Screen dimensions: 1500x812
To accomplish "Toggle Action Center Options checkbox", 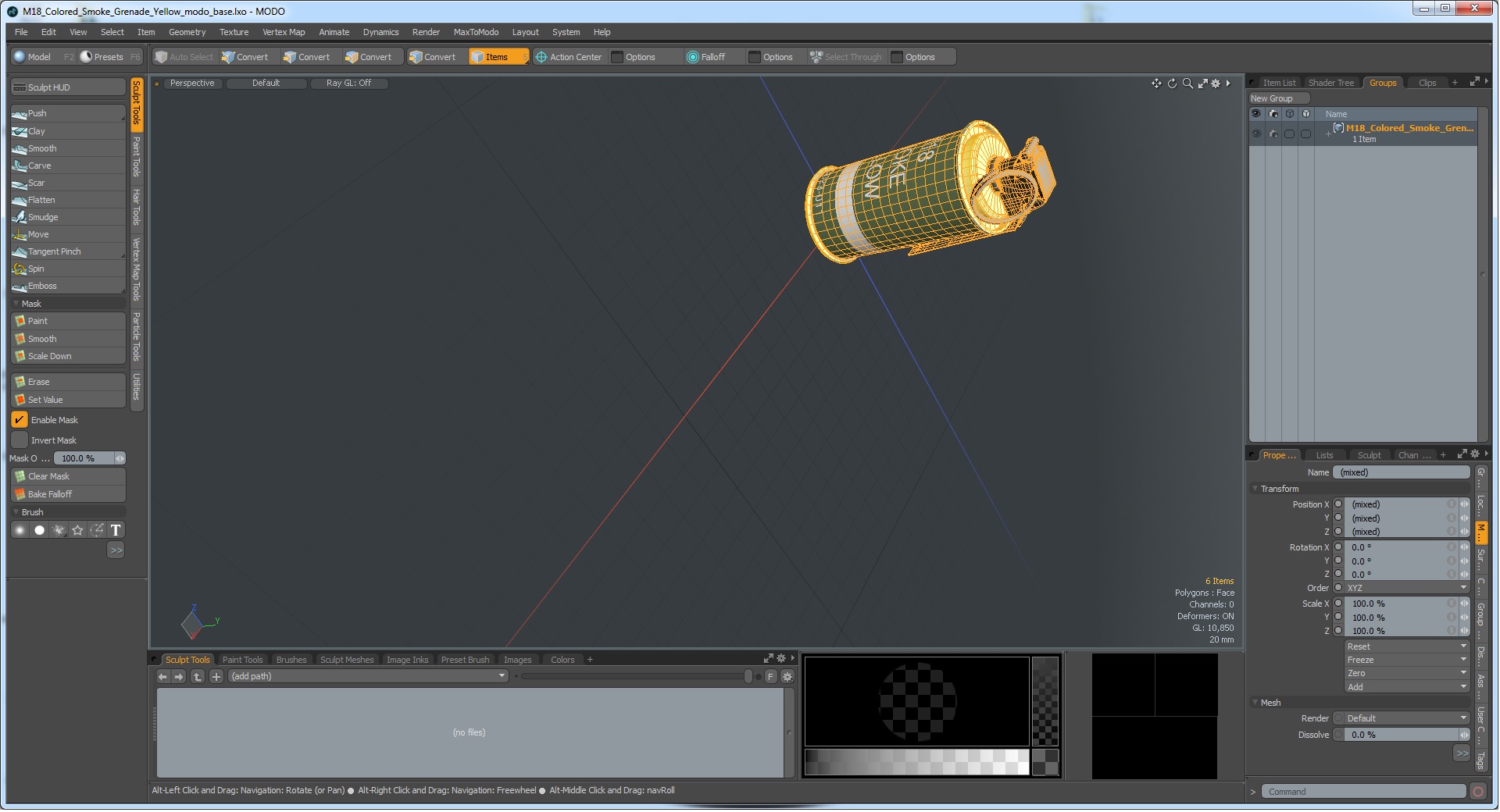I will [x=617, y=57].
